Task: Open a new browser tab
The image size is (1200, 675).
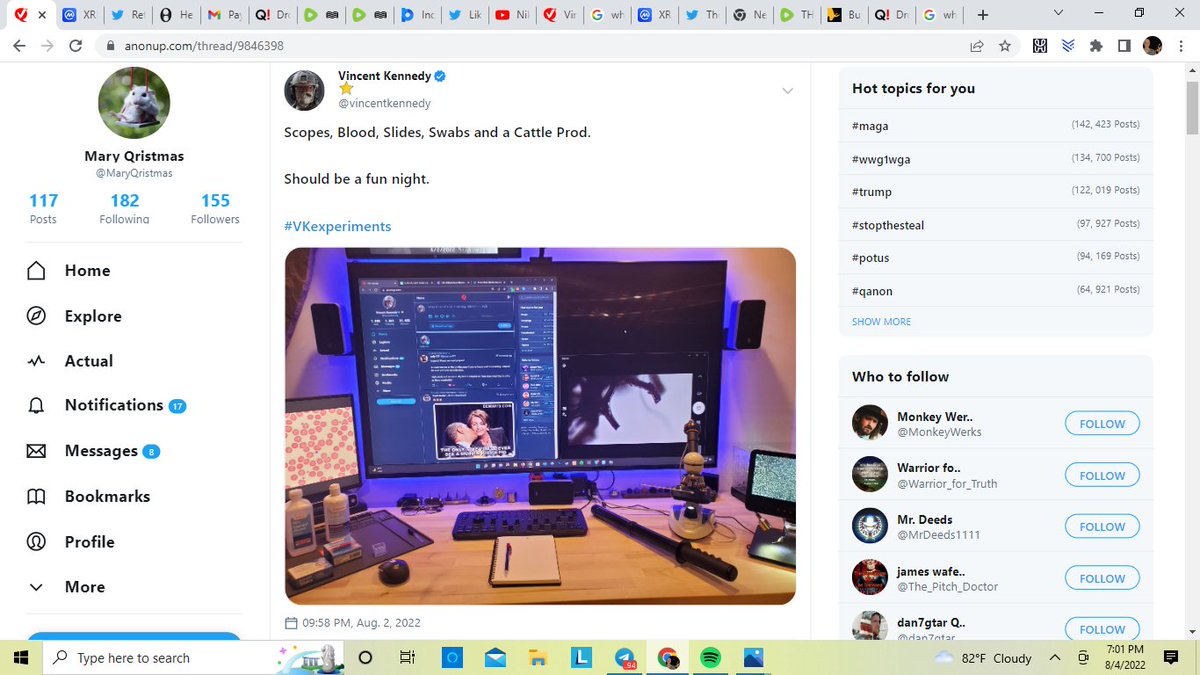Action: pyautogui.click(x=983, y=15)
